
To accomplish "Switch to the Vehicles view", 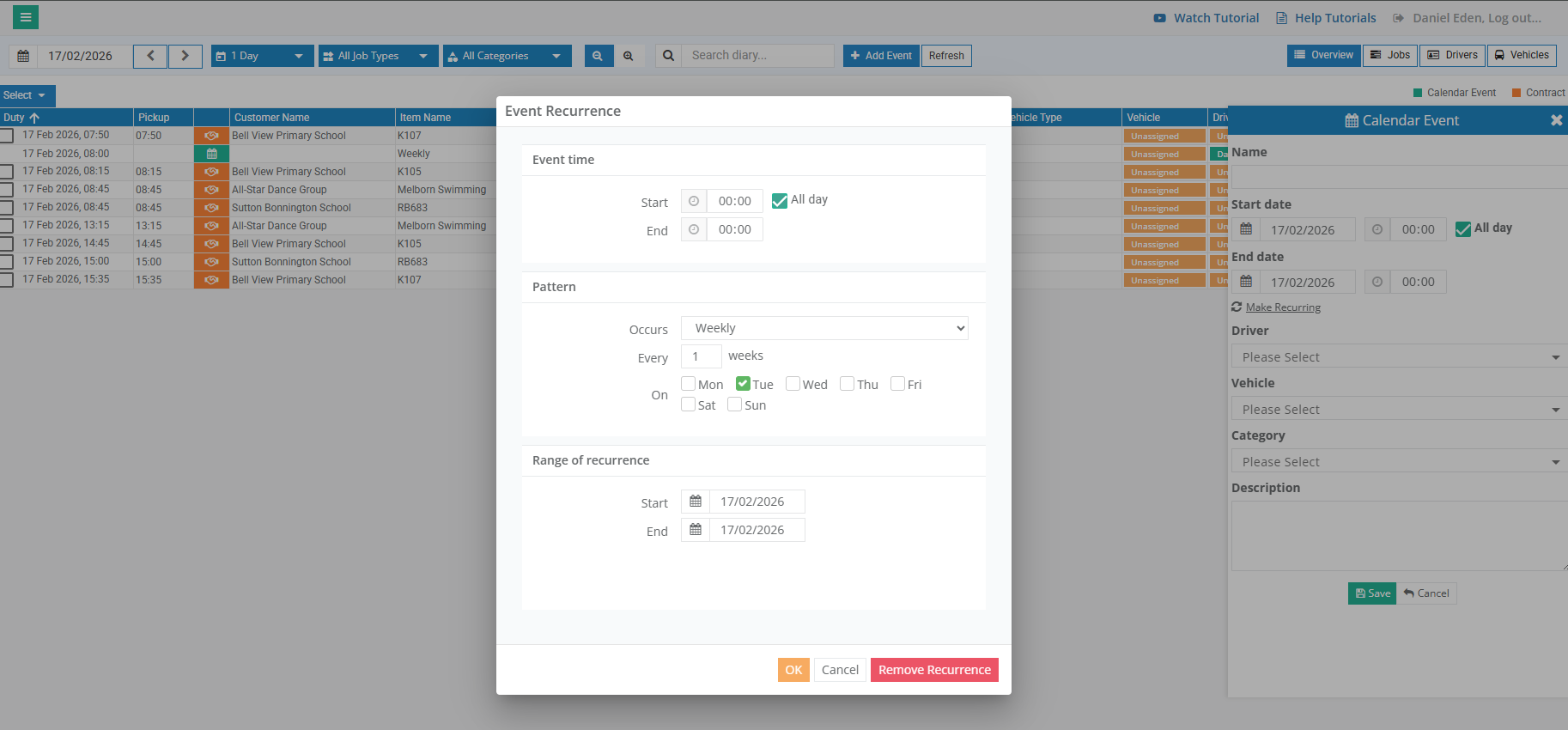I will [x=1521, y=55].
